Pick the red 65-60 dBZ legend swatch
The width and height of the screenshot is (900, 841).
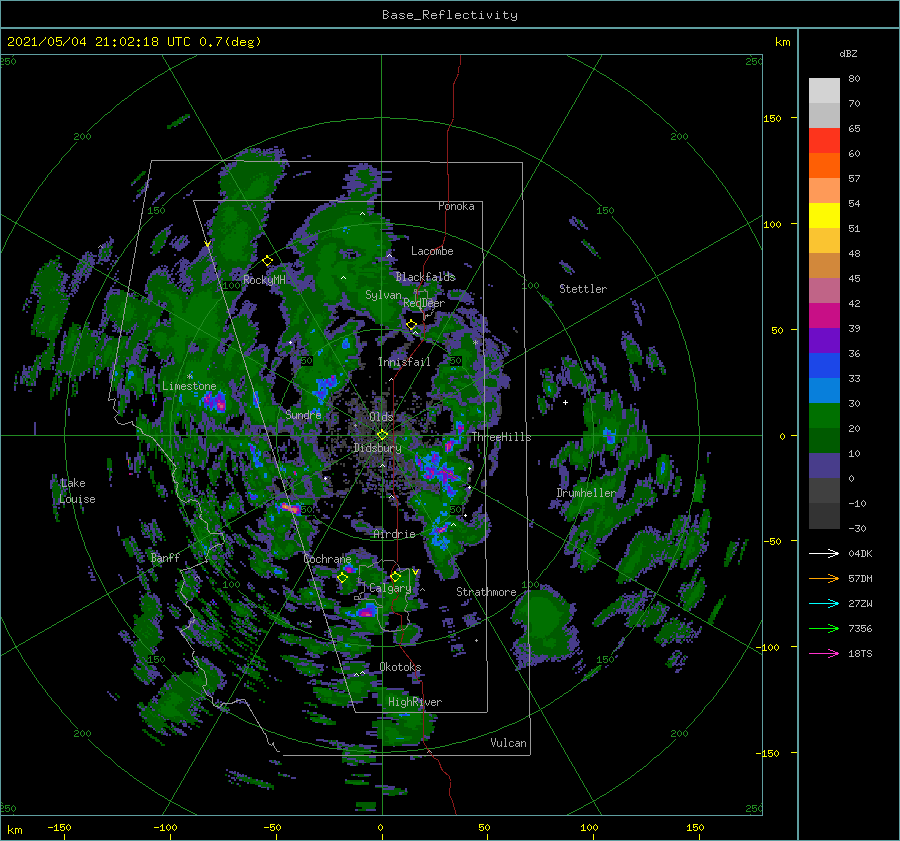824,141
